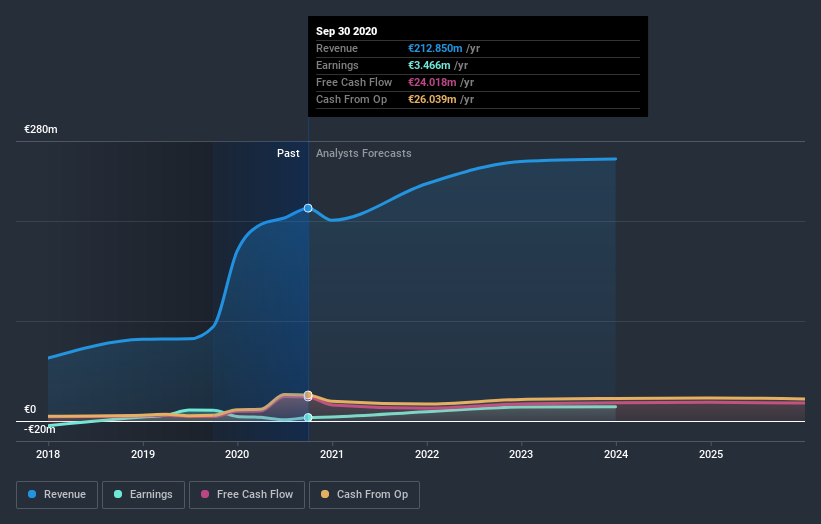Click the €212.850m revenue value in tooltip
821x524 pixels.
(435, 48)
